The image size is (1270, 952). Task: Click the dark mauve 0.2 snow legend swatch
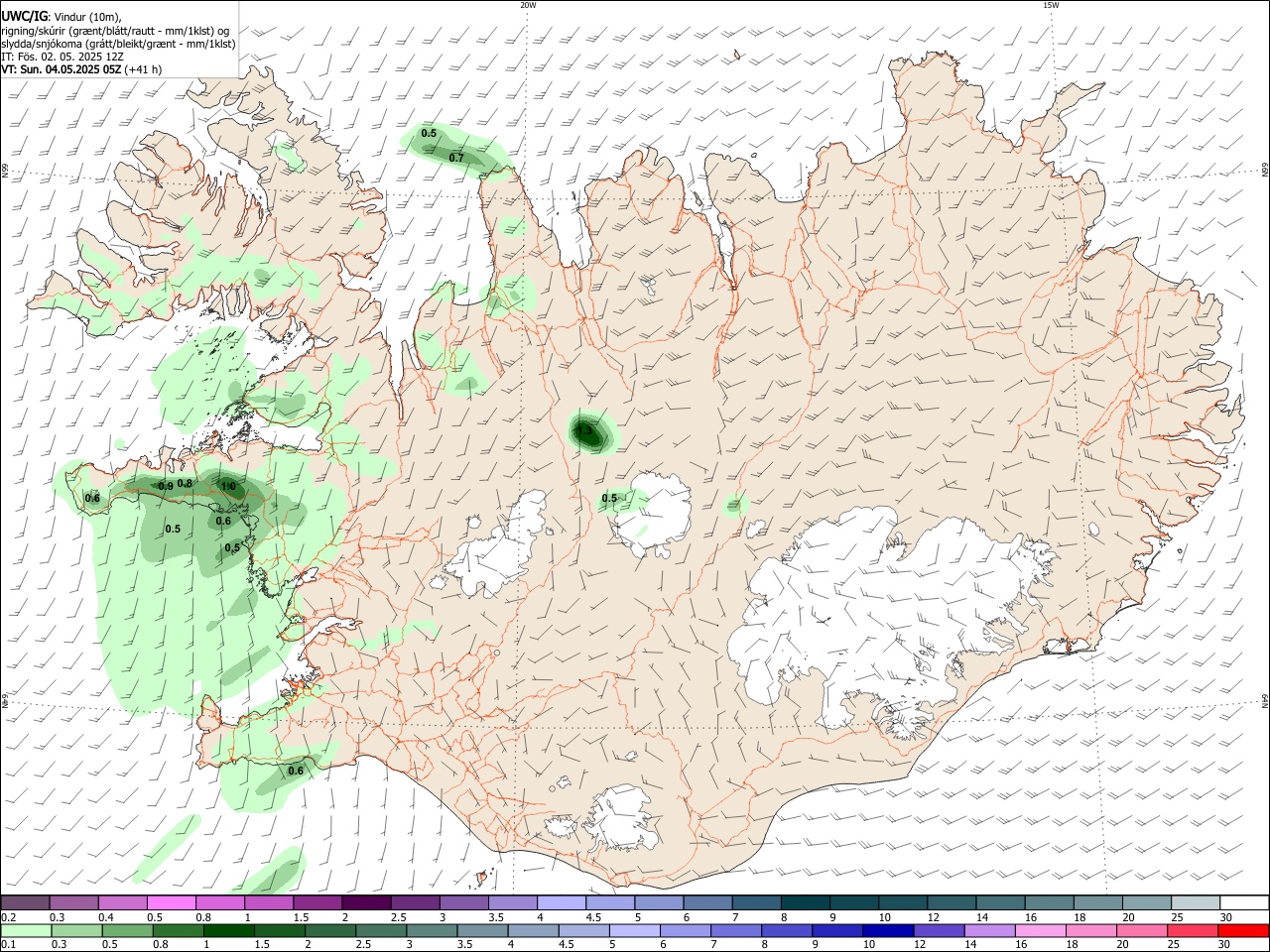click(25, 902)
